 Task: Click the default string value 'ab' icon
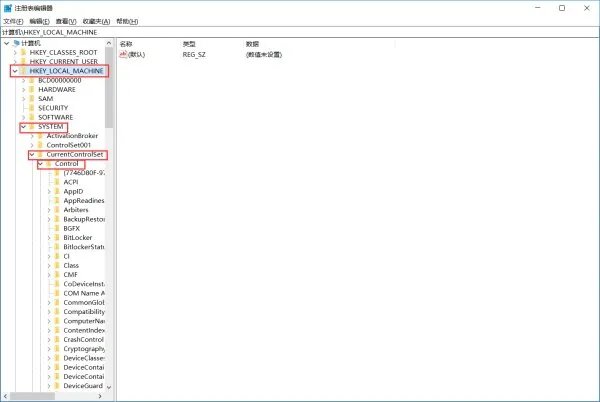pos(123,54)
